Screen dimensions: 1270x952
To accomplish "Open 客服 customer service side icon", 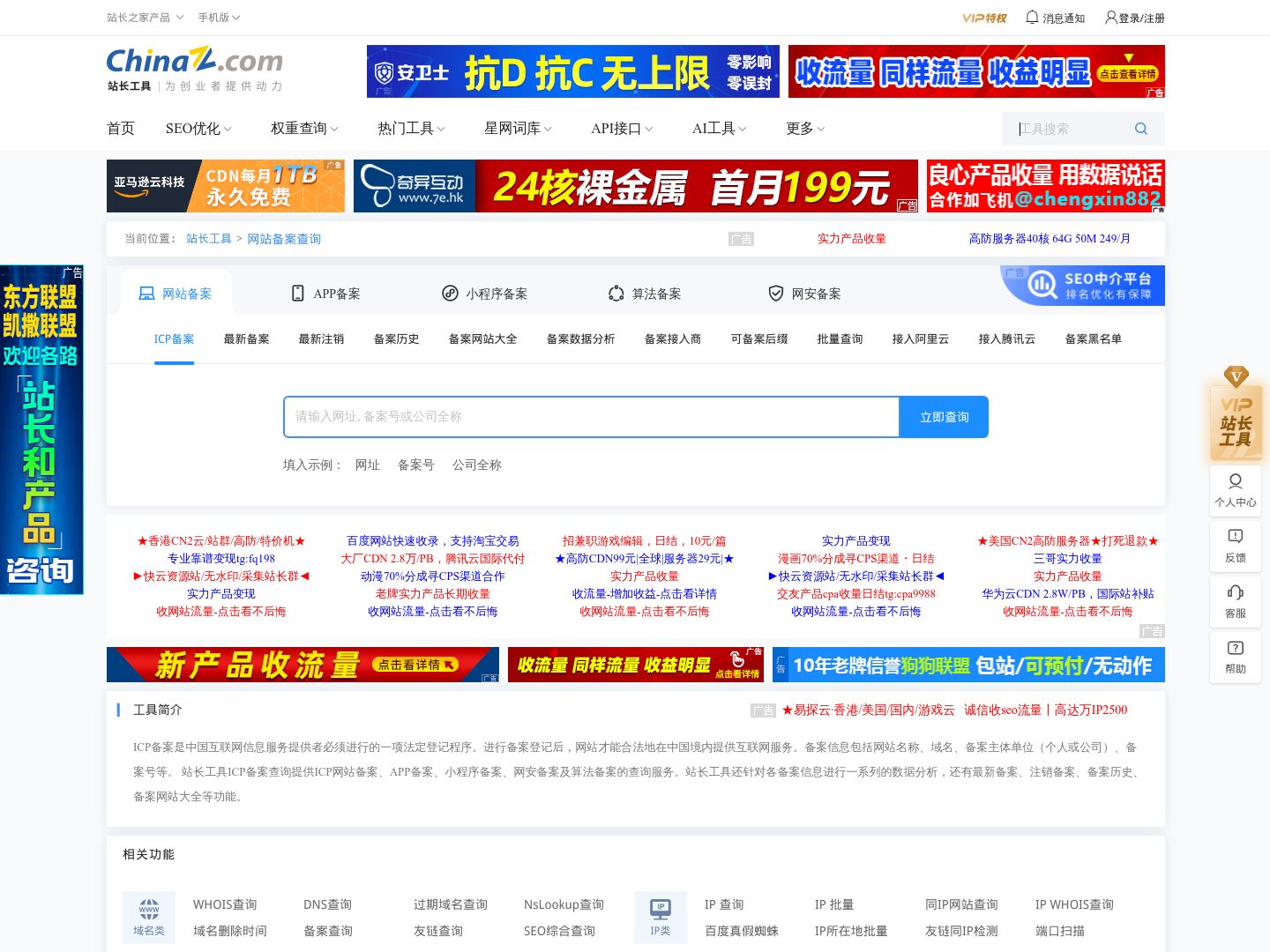I will tap(1236, 601).
